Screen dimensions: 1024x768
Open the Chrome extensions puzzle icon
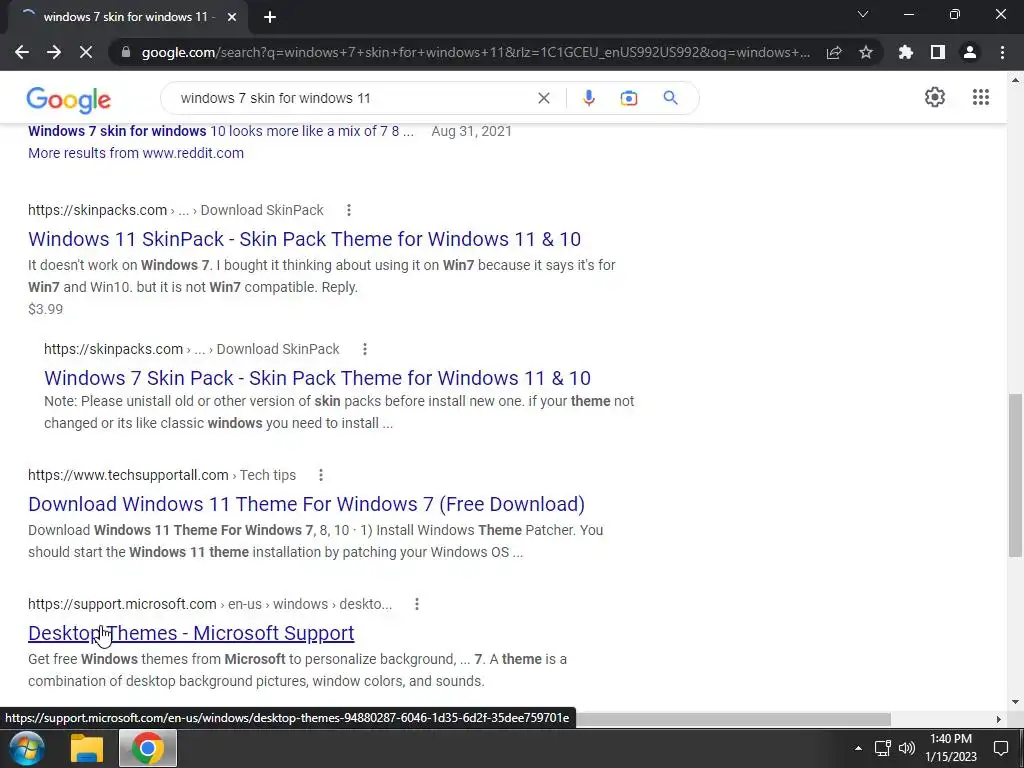pos(906,52)
